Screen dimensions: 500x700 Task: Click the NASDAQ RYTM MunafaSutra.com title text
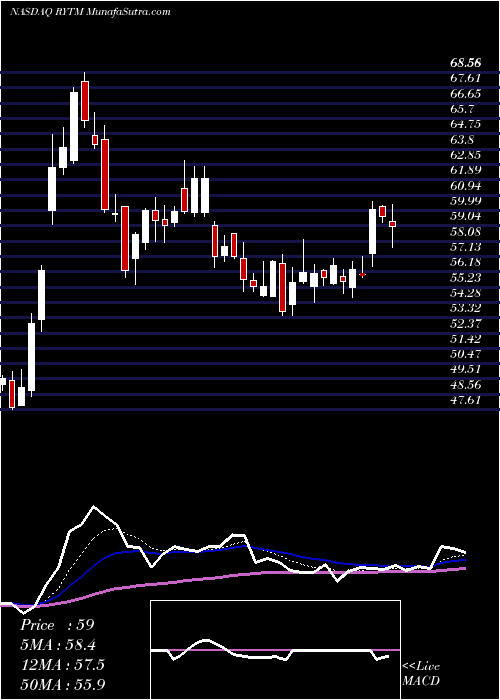click(91, 11)
